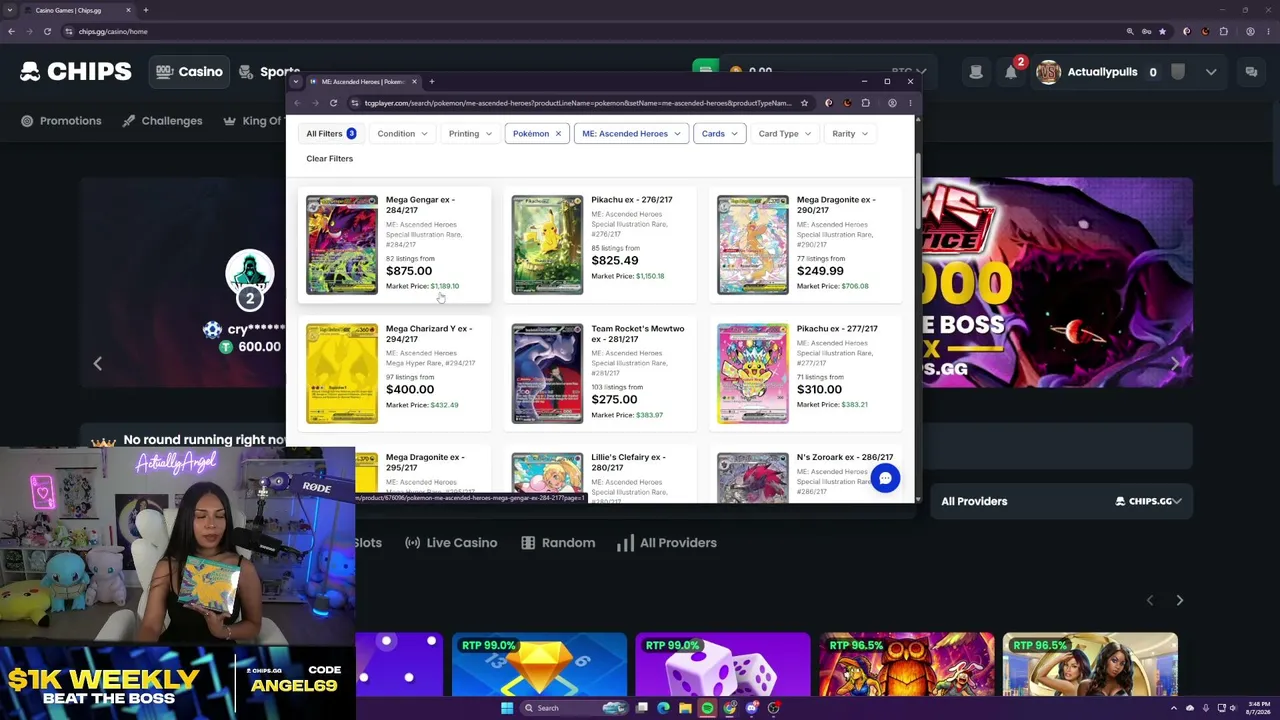Reload the chips.gg casino page
The image size is (1280, 720).
[47, 31]
